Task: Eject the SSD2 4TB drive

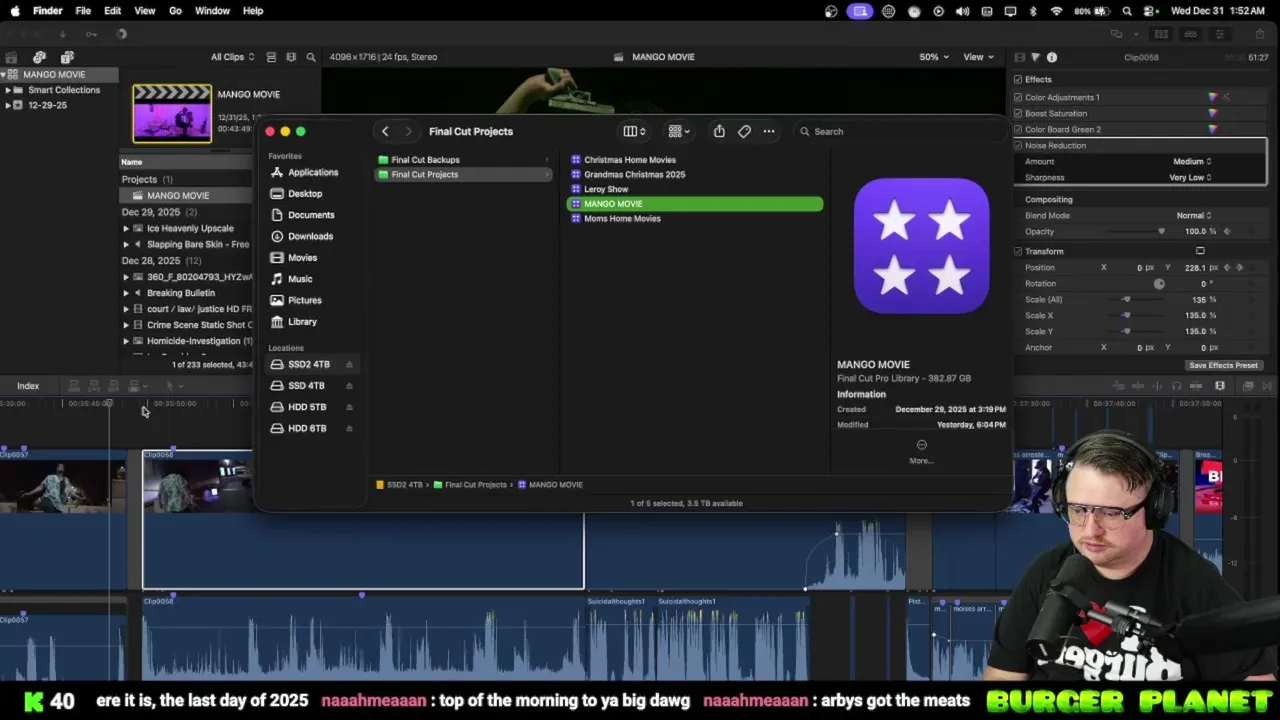Action: click(x=349, y=364)
